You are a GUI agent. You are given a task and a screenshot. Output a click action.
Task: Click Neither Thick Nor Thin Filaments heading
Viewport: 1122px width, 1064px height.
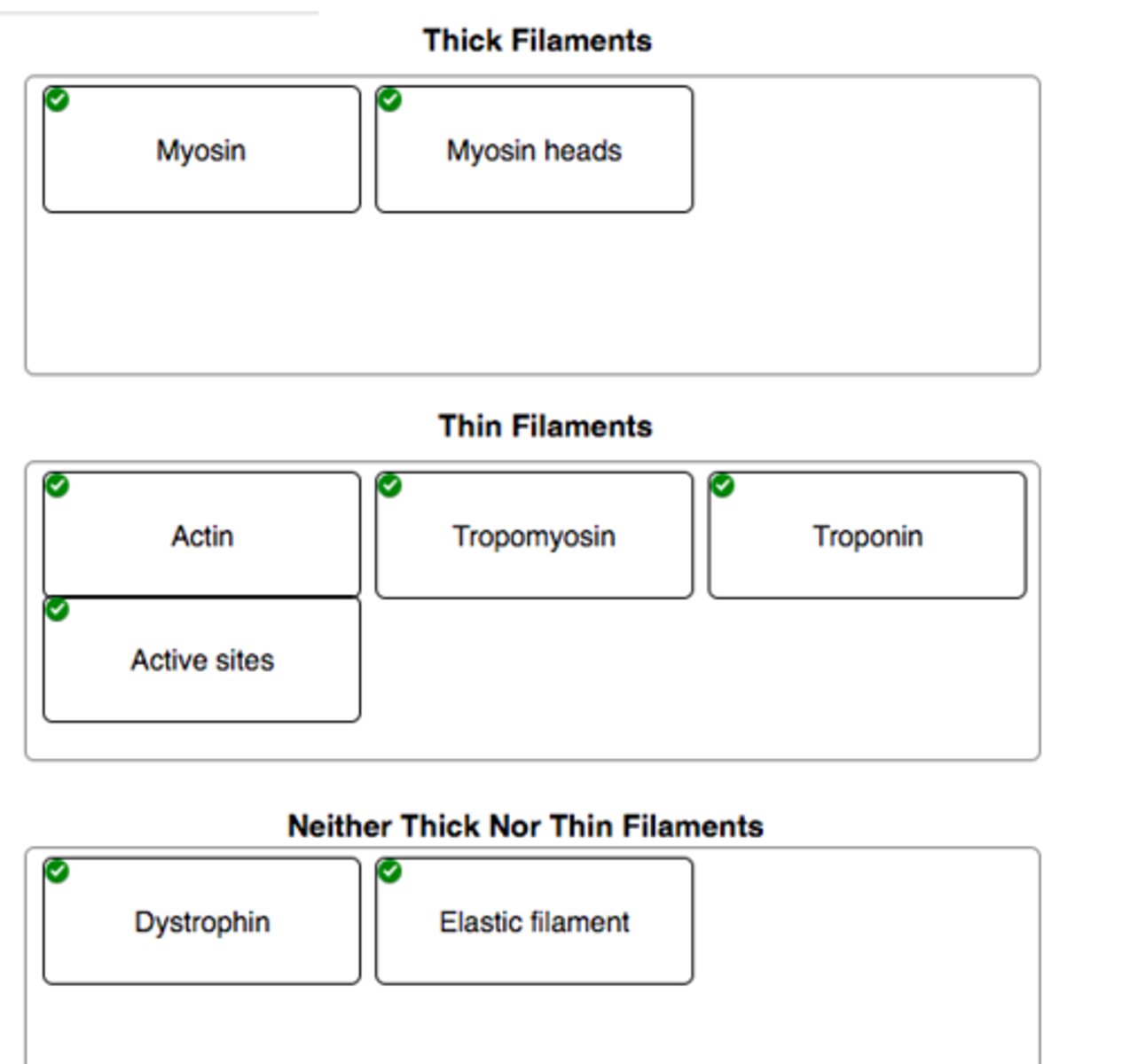pos(525,826)
